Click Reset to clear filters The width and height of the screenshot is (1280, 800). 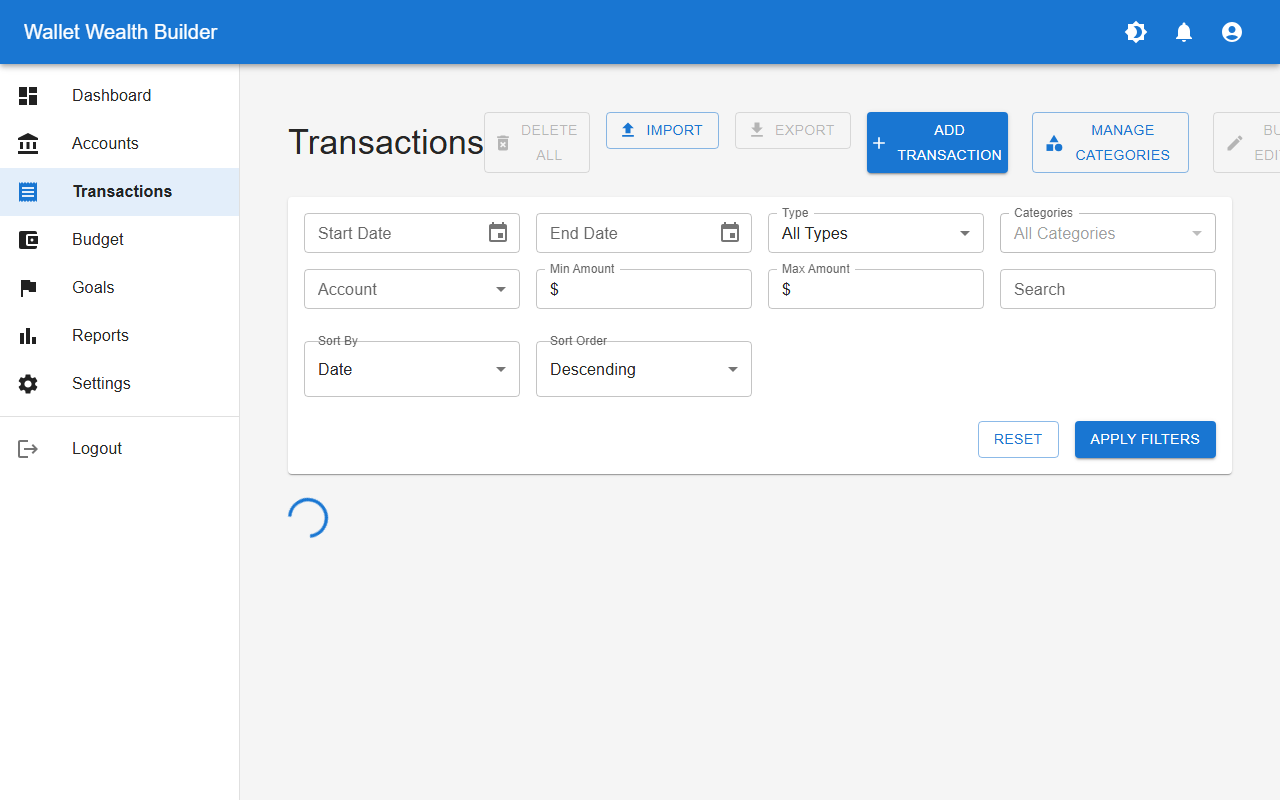(x=1018, y=439)
